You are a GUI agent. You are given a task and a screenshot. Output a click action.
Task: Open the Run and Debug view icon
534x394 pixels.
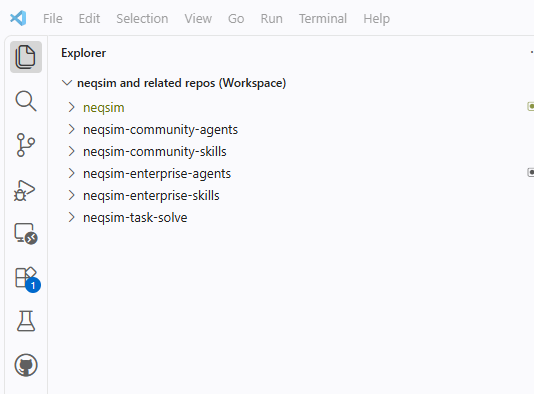coord(25,190)
